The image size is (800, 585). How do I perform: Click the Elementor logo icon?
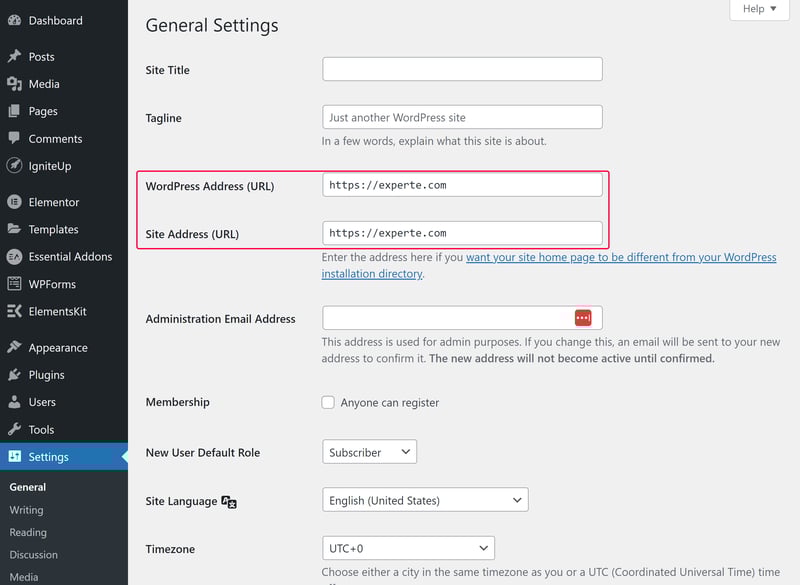[14, 202]
